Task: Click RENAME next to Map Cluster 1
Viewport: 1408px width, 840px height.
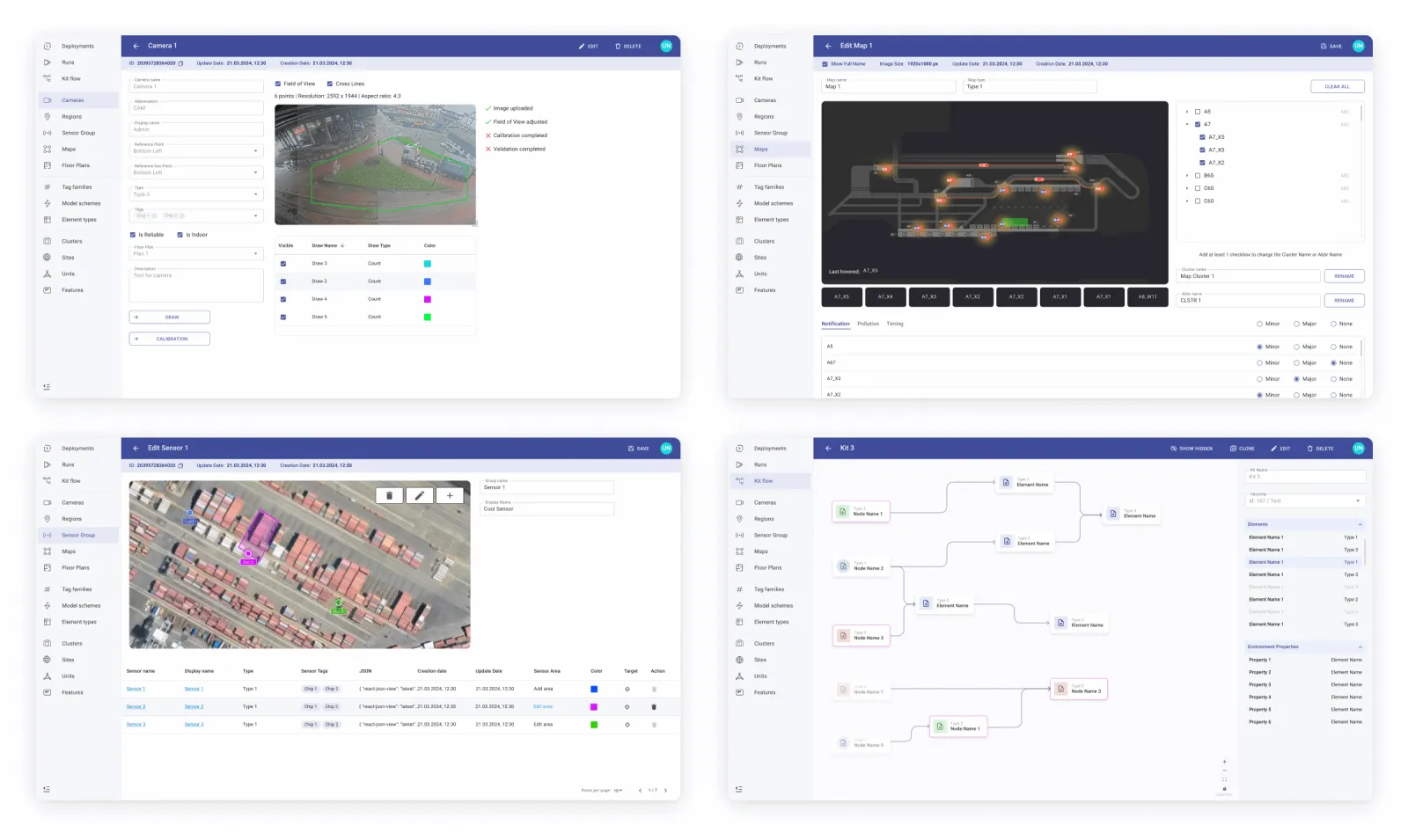Action: [x=1344, y=276]
